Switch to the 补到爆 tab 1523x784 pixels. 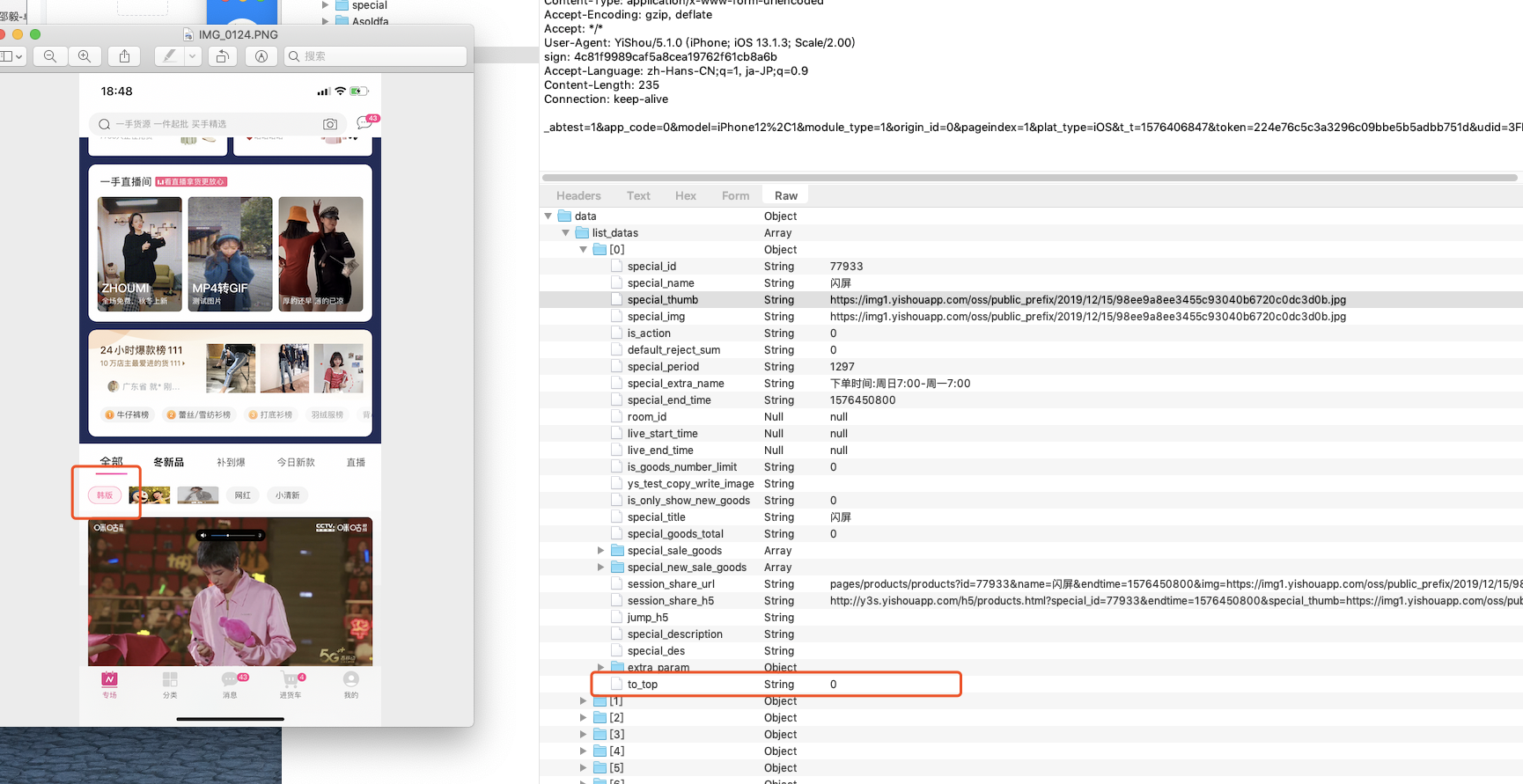pos(231,462)
